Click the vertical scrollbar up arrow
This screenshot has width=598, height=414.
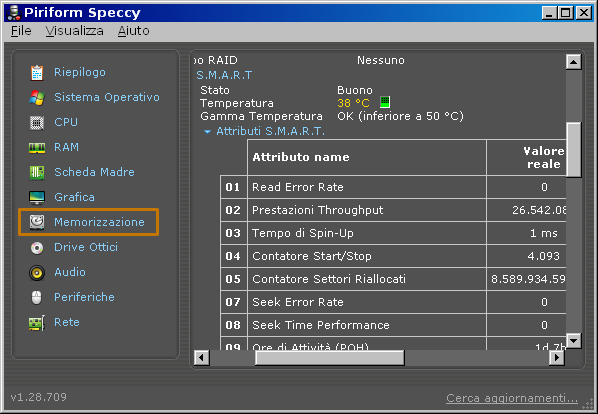click(x=574, y=62)
